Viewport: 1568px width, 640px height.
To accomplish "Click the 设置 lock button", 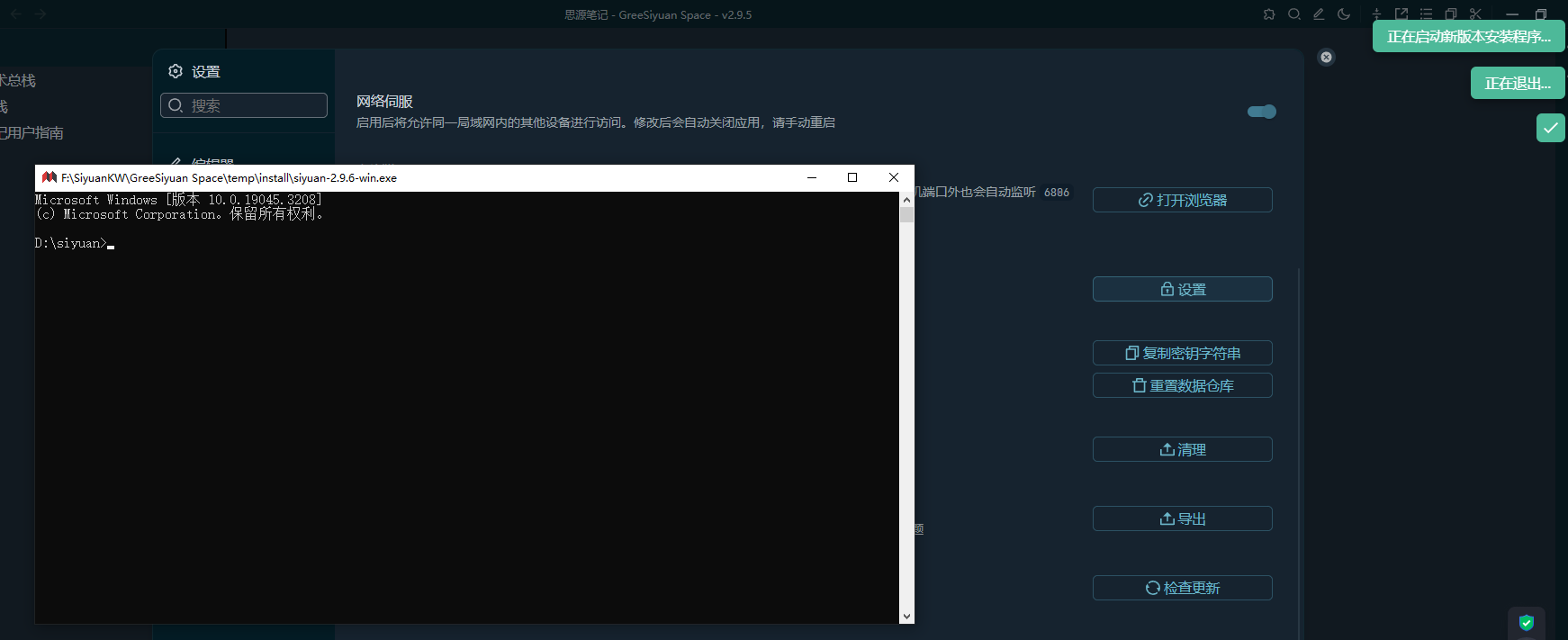I will pyautogui.click(x=1182, y=289).
